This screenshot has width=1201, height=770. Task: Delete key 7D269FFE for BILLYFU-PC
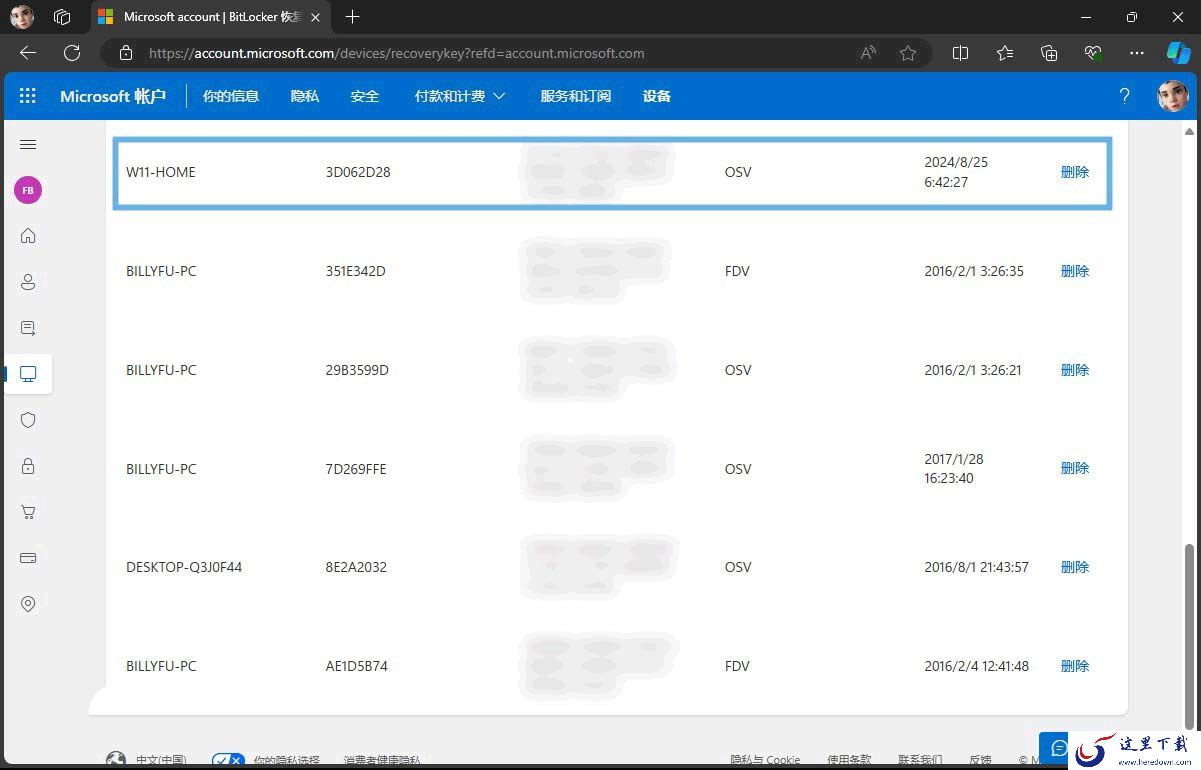pos(1075,468)
